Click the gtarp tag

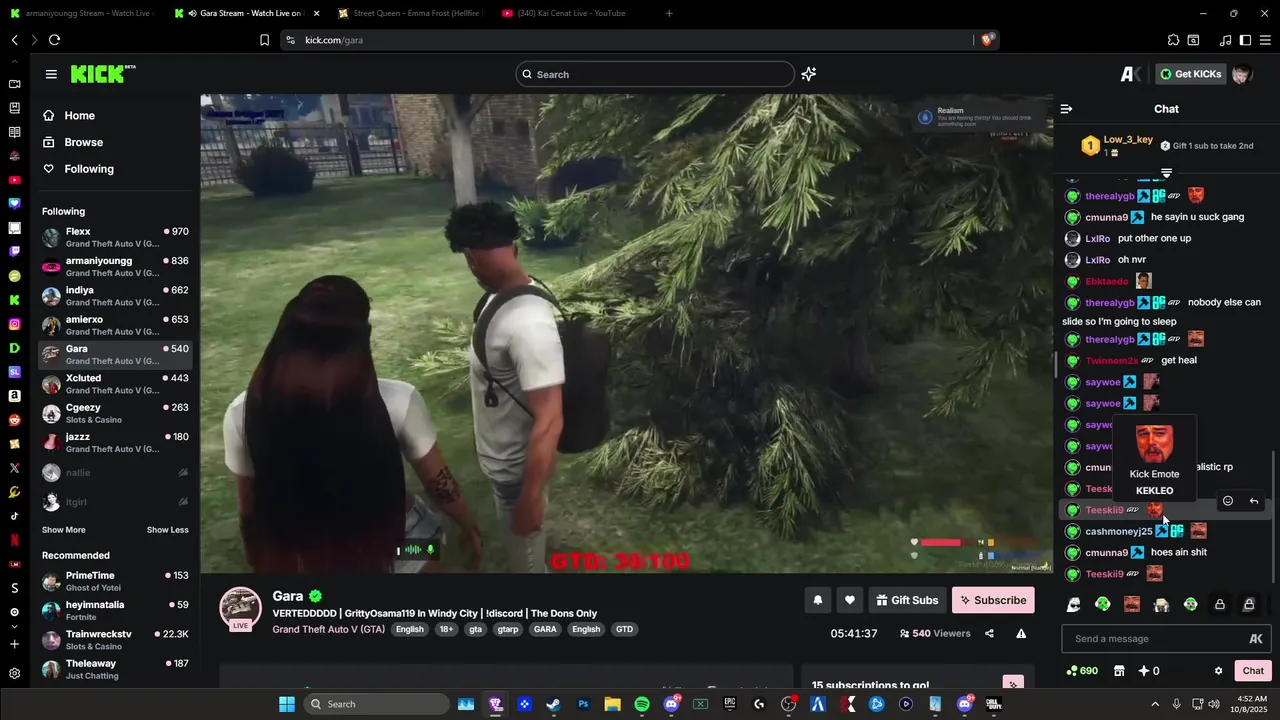click(508, 629)
